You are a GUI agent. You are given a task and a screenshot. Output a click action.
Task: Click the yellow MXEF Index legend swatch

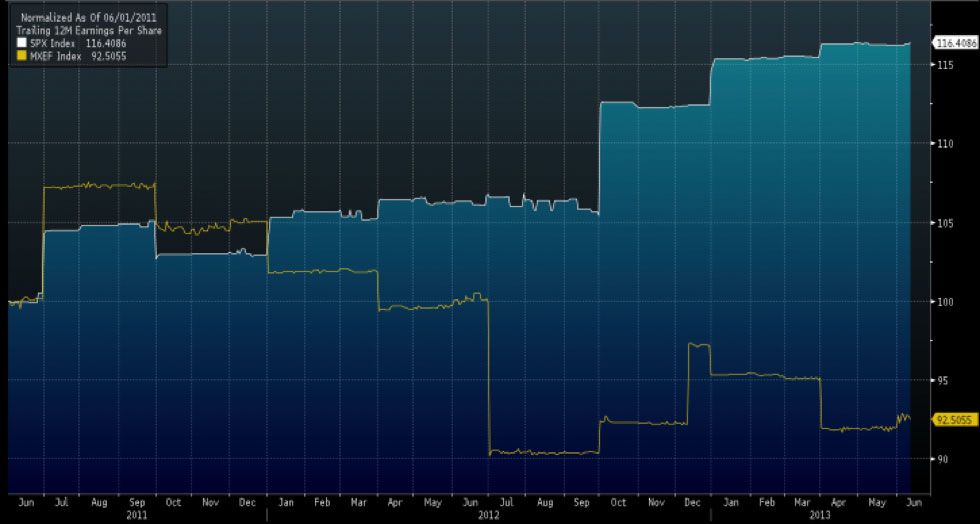pyautogui.click(x=21, y=56)
